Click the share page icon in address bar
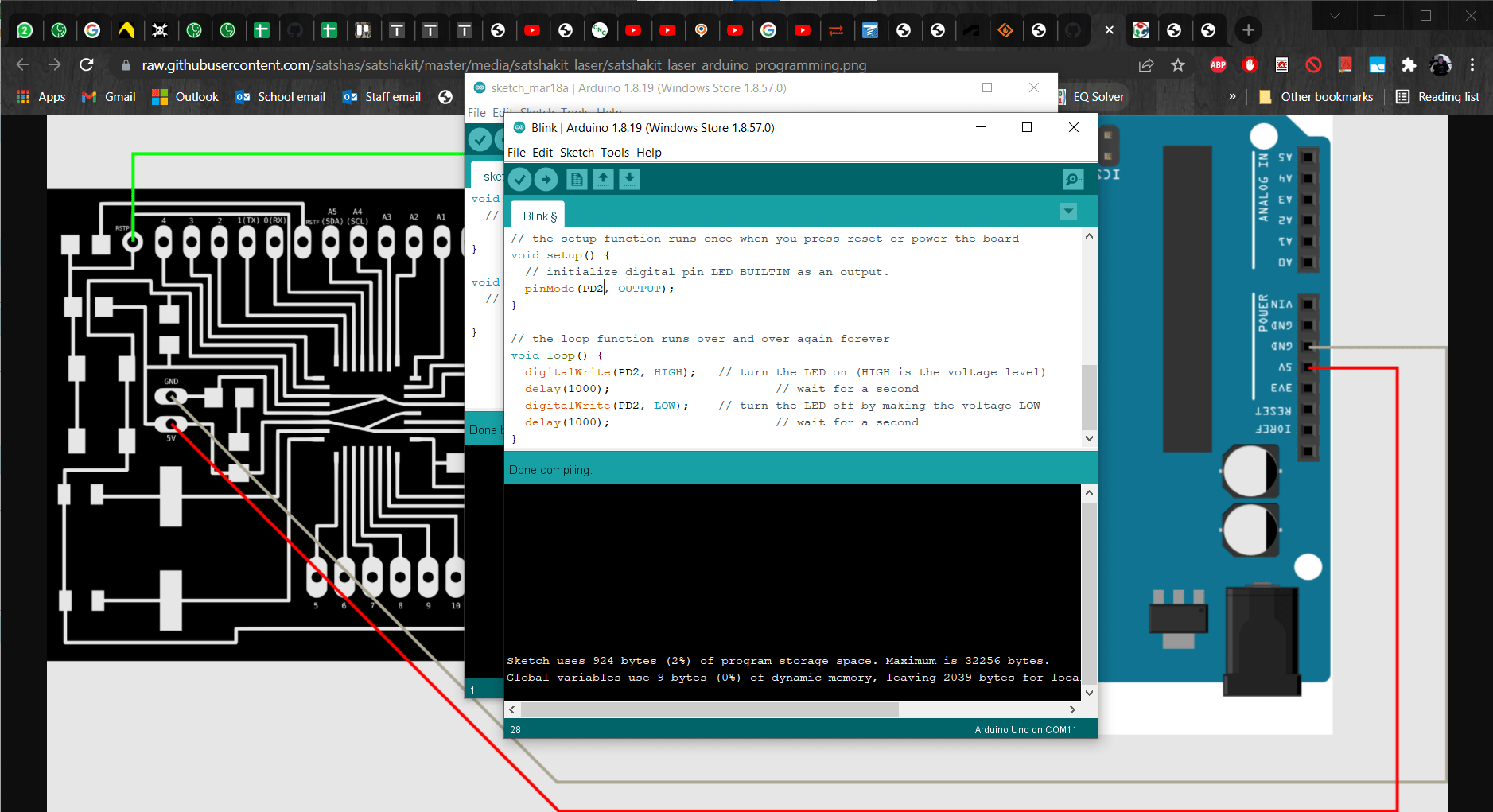 click(x=1146, y=65)
